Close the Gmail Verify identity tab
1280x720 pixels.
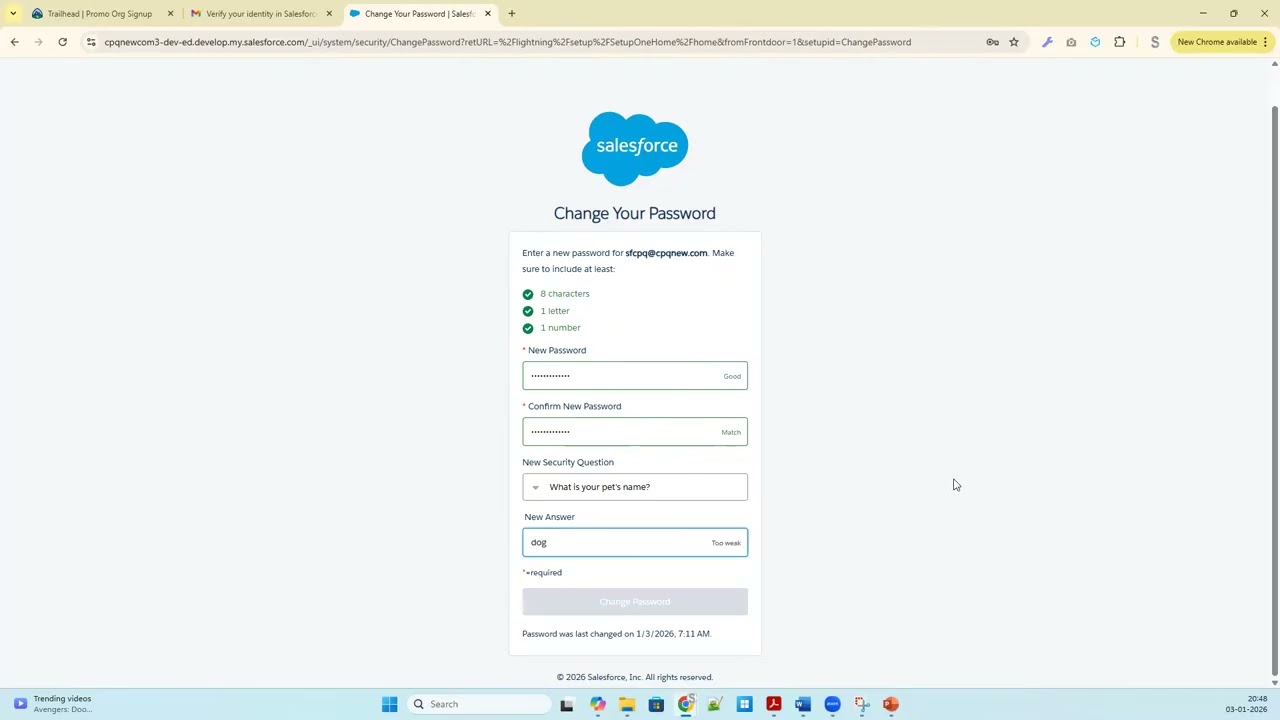click(x=329, y=13)
